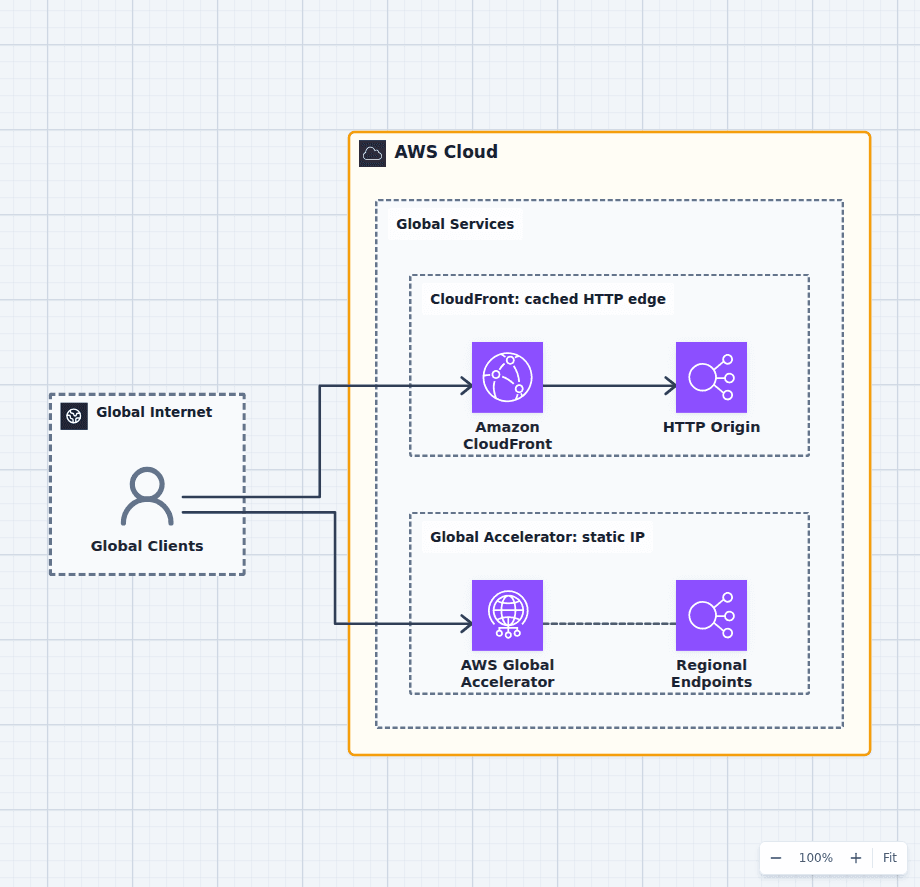Select the HTTP Origin node icon
920x887 pixels.
pos(711,377)
